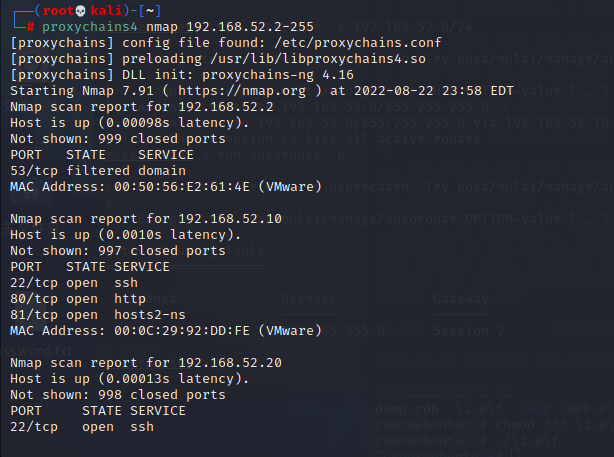The width and height of the screenshot is (614, 457).
Task: Click the faded 'Gateway' column header
Action: point(461,298)
